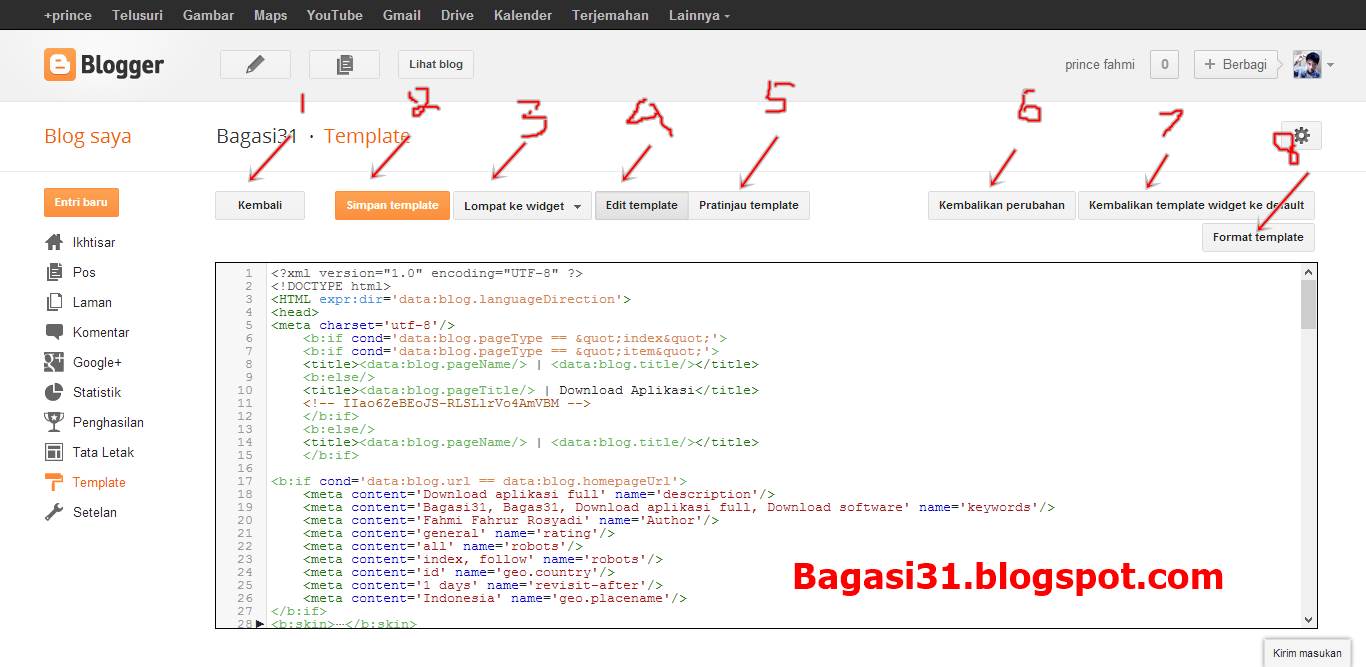This screenshot has height=667, width=1366.
Task: Click the Simpan template button
Action: (391, 205)
